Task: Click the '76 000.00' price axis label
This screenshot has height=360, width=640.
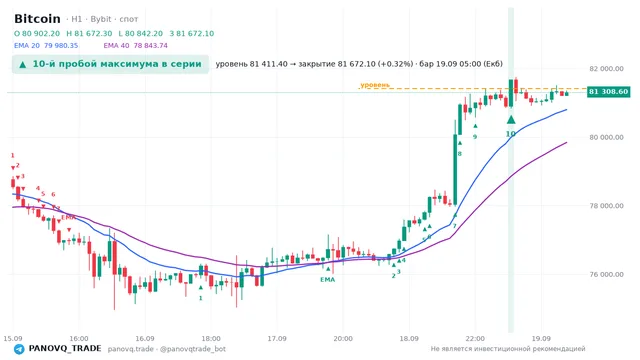Action: pyautogui.click(x=607, y=274)
